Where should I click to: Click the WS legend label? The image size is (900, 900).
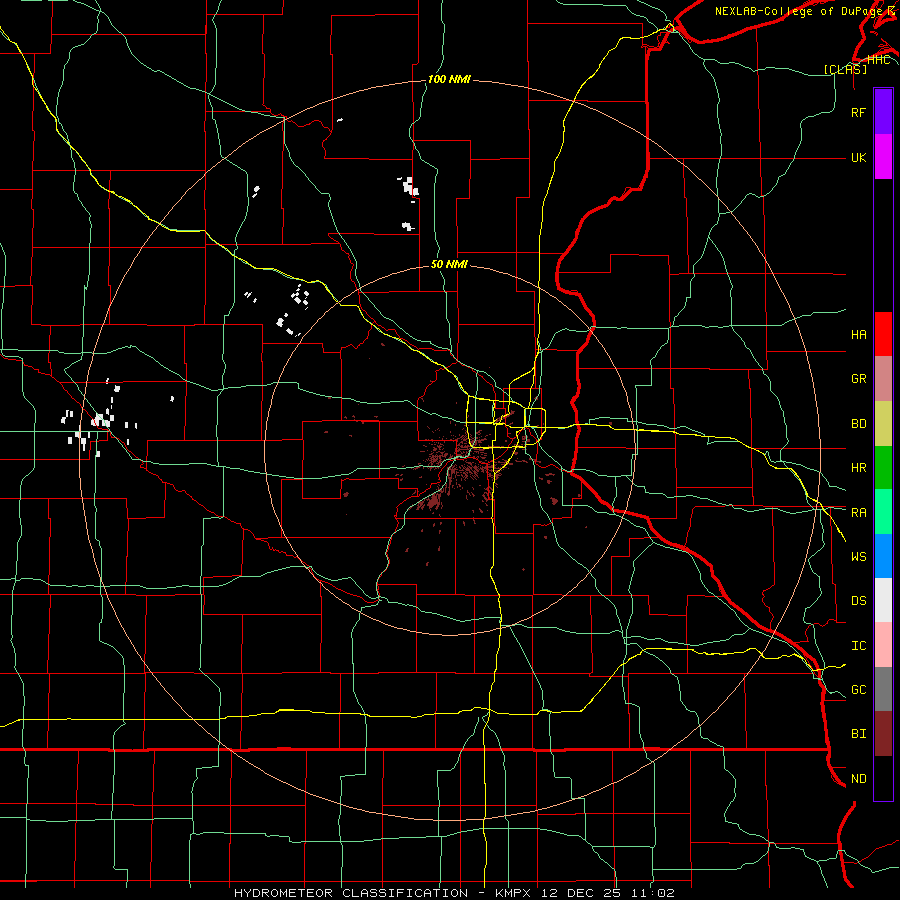(858, 557)
